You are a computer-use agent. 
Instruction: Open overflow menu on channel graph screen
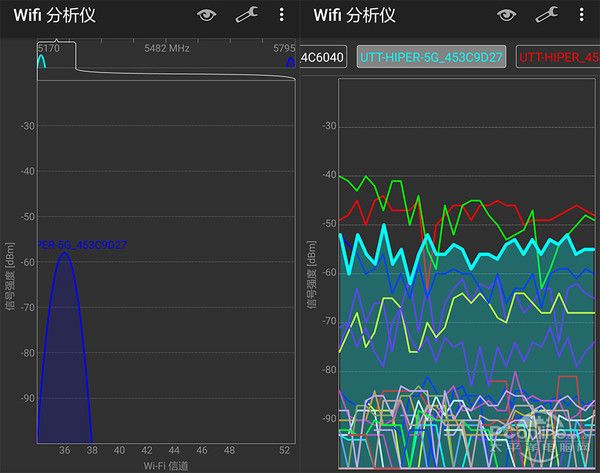click(x=282, y=15)
